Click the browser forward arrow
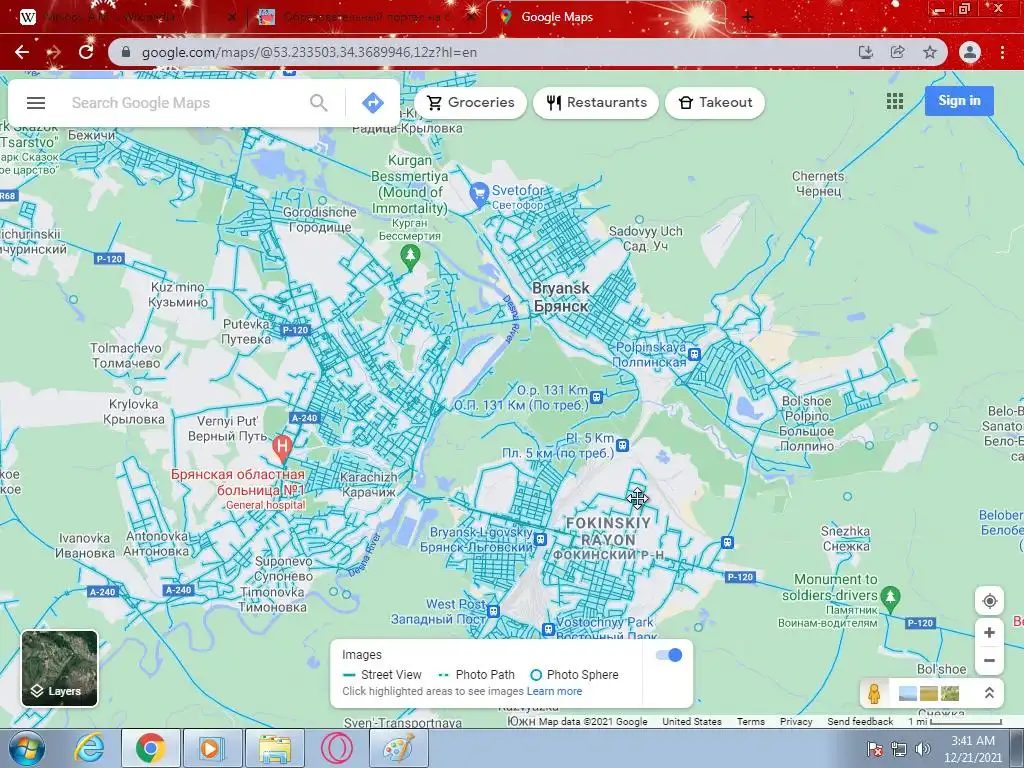 click(x=54, y=52)
